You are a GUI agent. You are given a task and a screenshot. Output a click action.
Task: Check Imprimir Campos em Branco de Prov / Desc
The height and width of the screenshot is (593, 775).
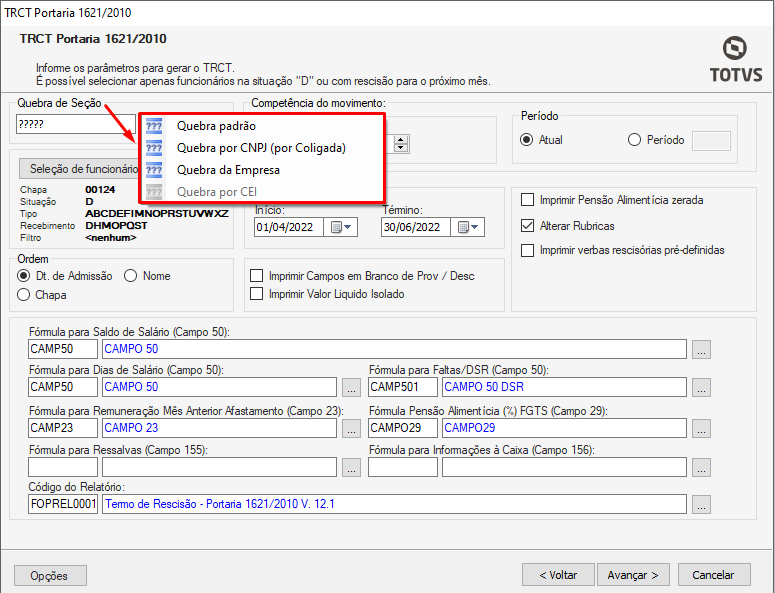click(257, 276)
